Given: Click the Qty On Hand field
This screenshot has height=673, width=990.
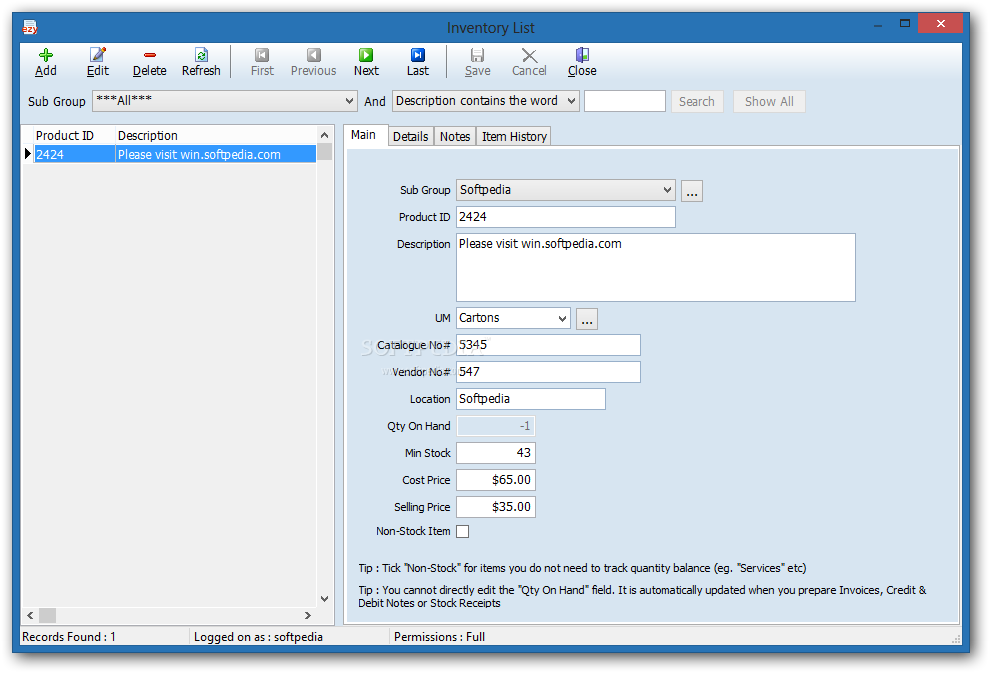Looking at the screenshot, I should [496, 426].
